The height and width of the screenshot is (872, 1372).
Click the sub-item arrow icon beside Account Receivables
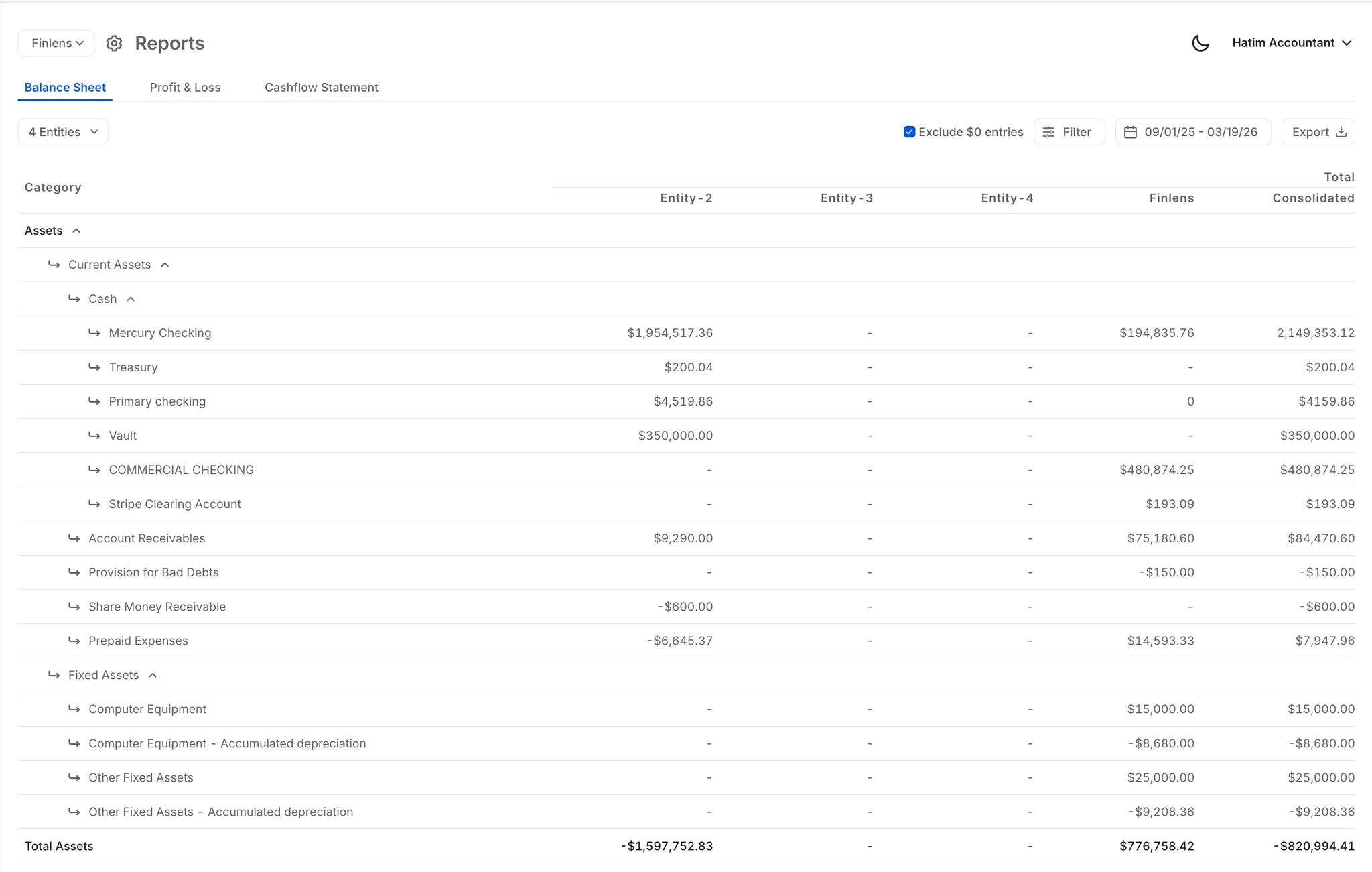tap(74, 538)
